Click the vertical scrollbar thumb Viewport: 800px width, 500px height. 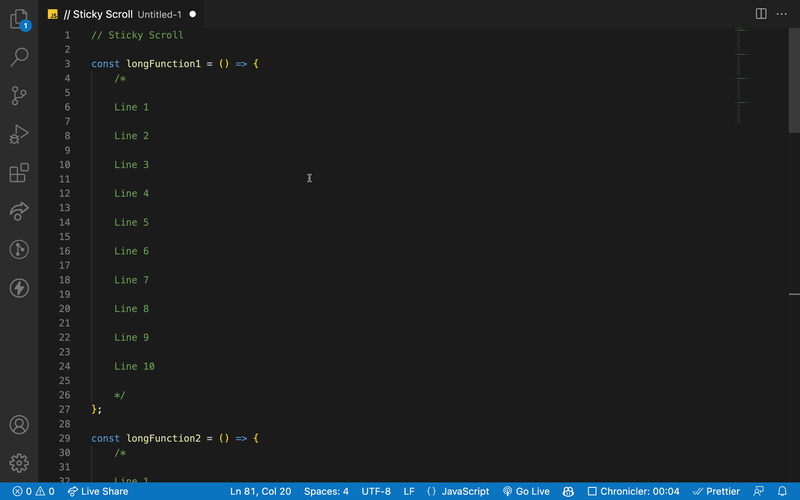coord(794,81)
